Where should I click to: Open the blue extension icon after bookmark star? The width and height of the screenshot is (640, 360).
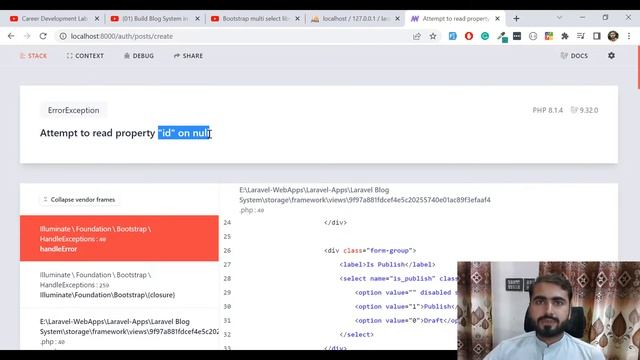pyautogui.click(x=453, y=36)
